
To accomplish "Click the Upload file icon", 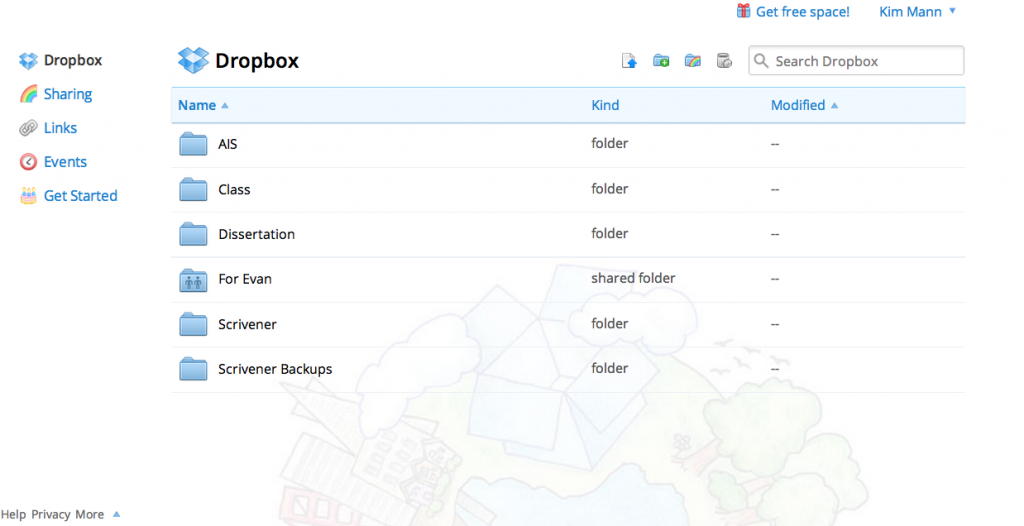I will pyautogui.click(x=630, y=61).
